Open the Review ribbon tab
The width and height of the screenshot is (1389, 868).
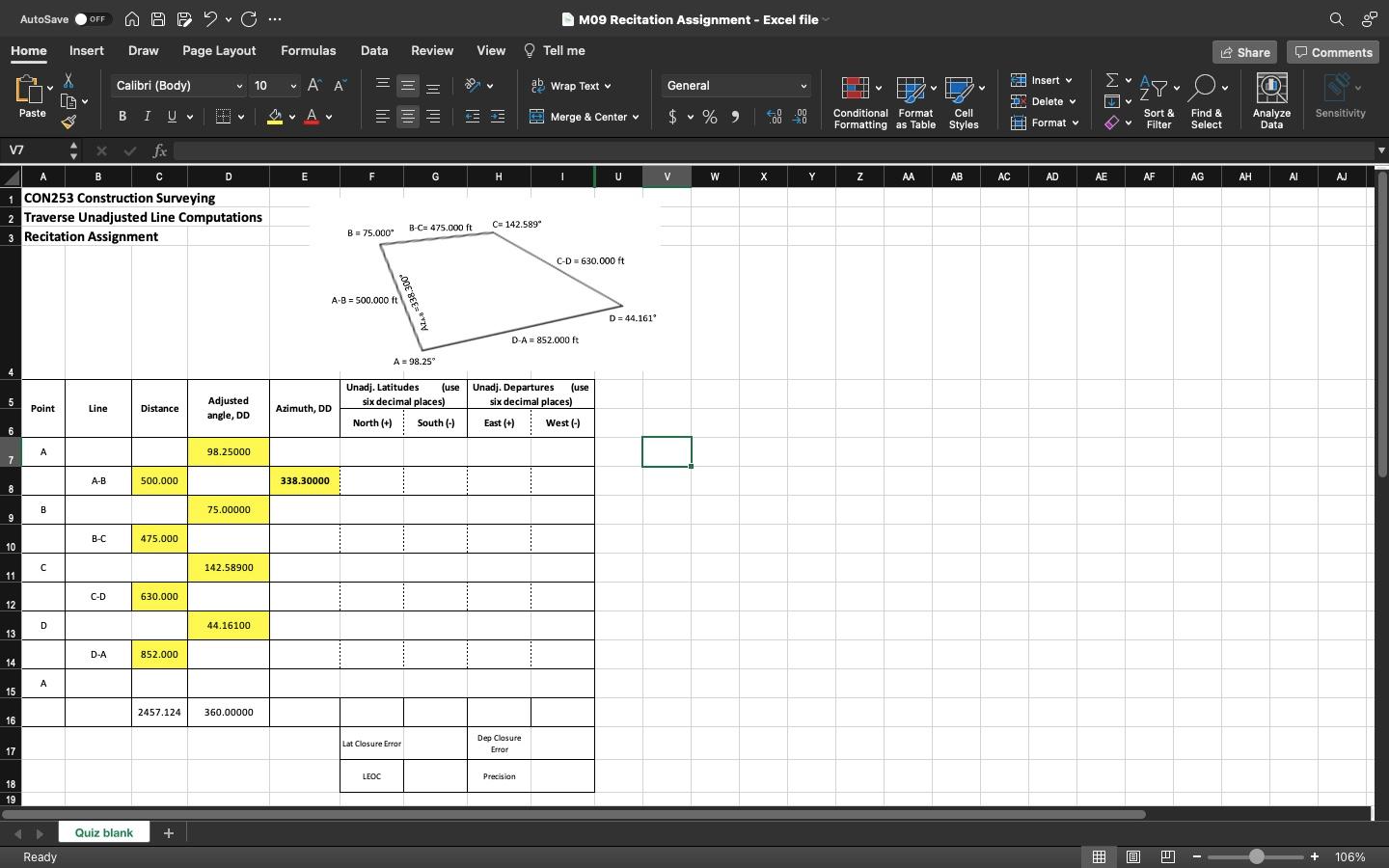[431, 50]
